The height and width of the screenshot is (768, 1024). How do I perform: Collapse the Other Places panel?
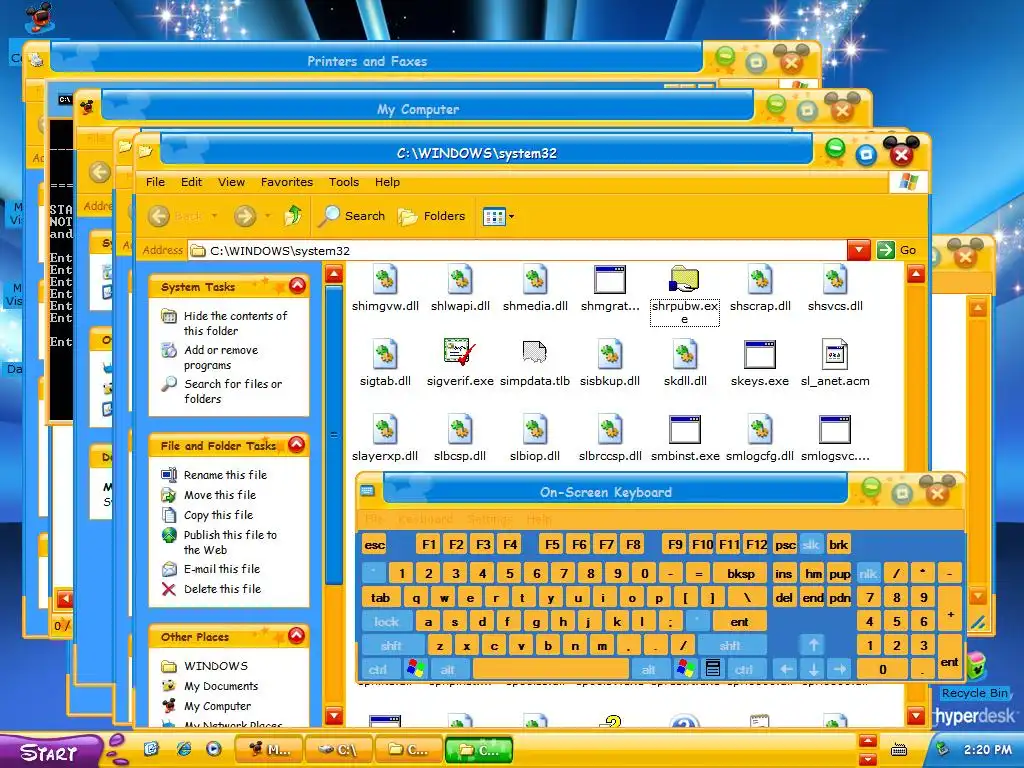296,635
